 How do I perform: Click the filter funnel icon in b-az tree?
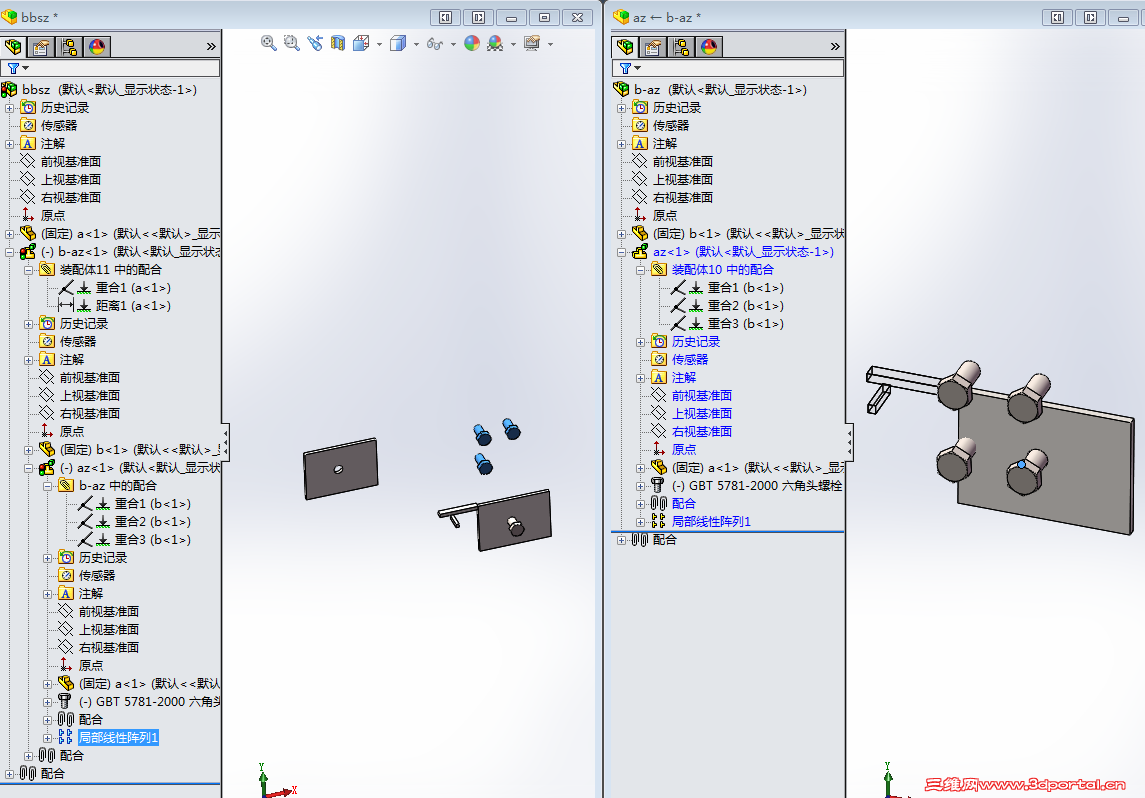tap(625, 68)
